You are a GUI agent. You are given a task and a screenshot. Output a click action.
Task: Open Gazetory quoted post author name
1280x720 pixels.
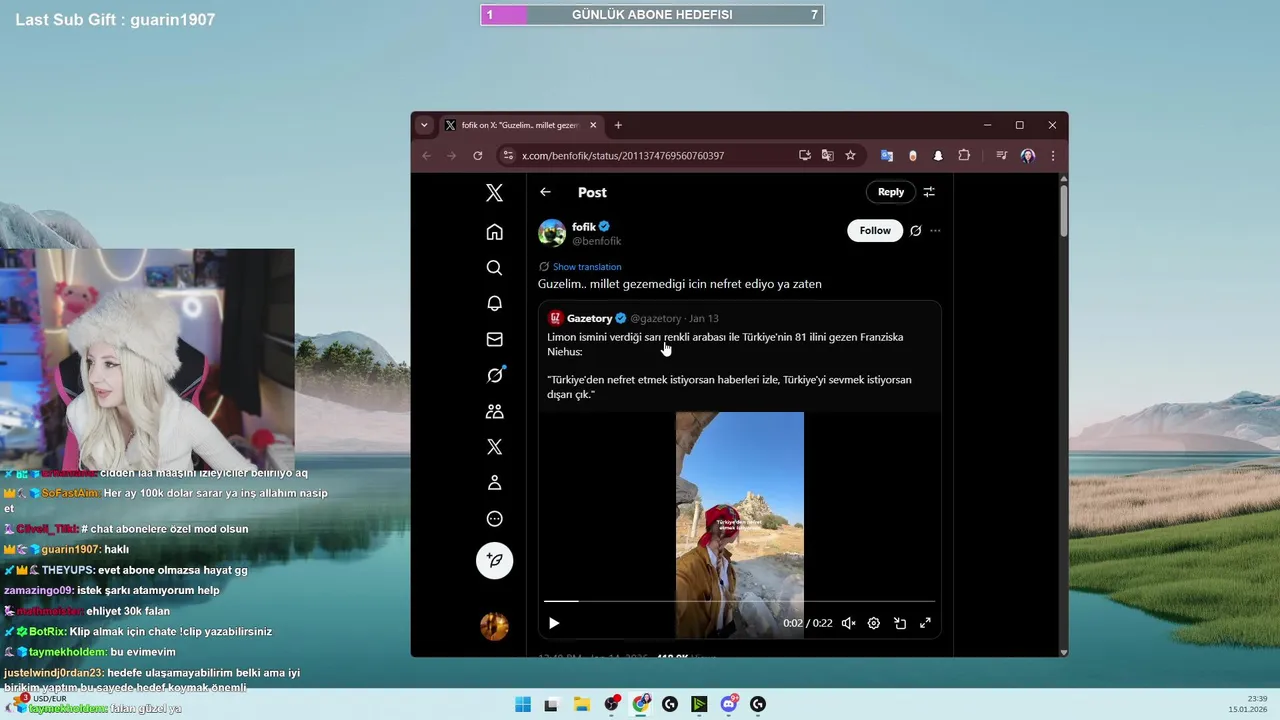[x=589, y=318]
